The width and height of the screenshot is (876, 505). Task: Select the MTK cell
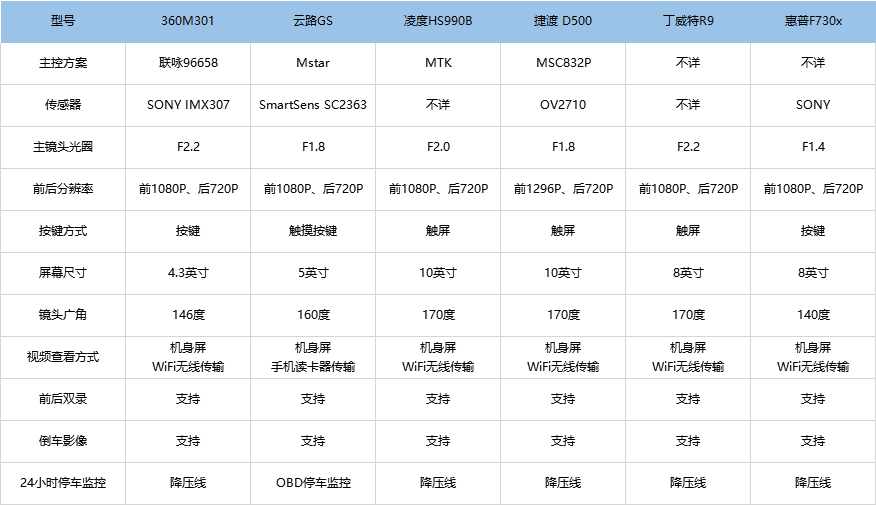click(438, 63)
